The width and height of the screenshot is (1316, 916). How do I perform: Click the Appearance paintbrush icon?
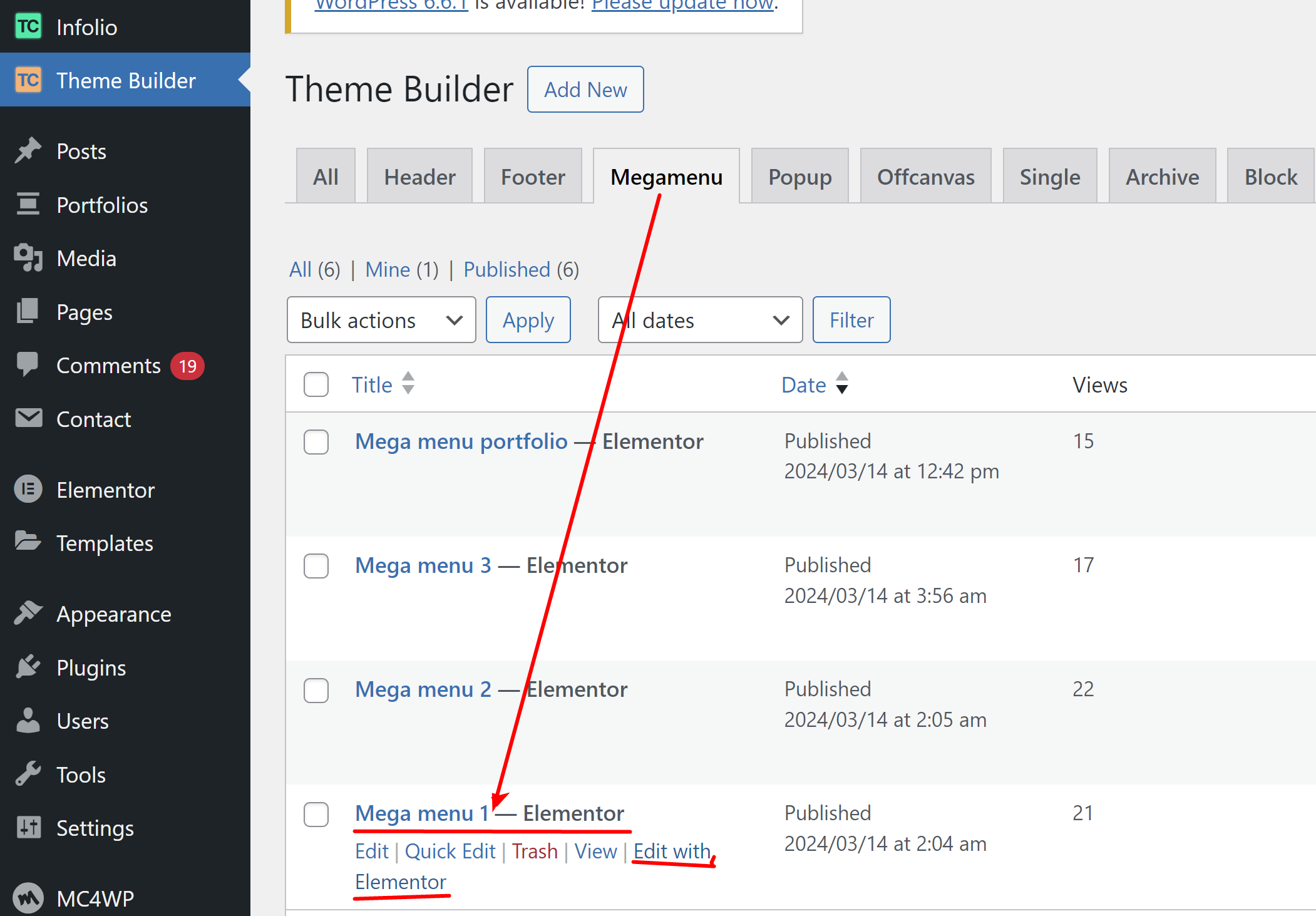[x=28, y=614]
